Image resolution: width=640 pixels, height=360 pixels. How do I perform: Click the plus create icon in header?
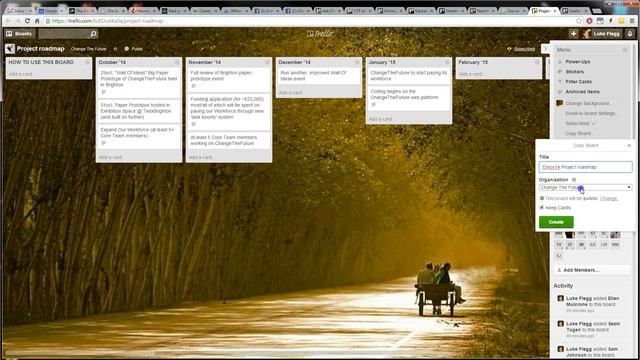[573, 34]
